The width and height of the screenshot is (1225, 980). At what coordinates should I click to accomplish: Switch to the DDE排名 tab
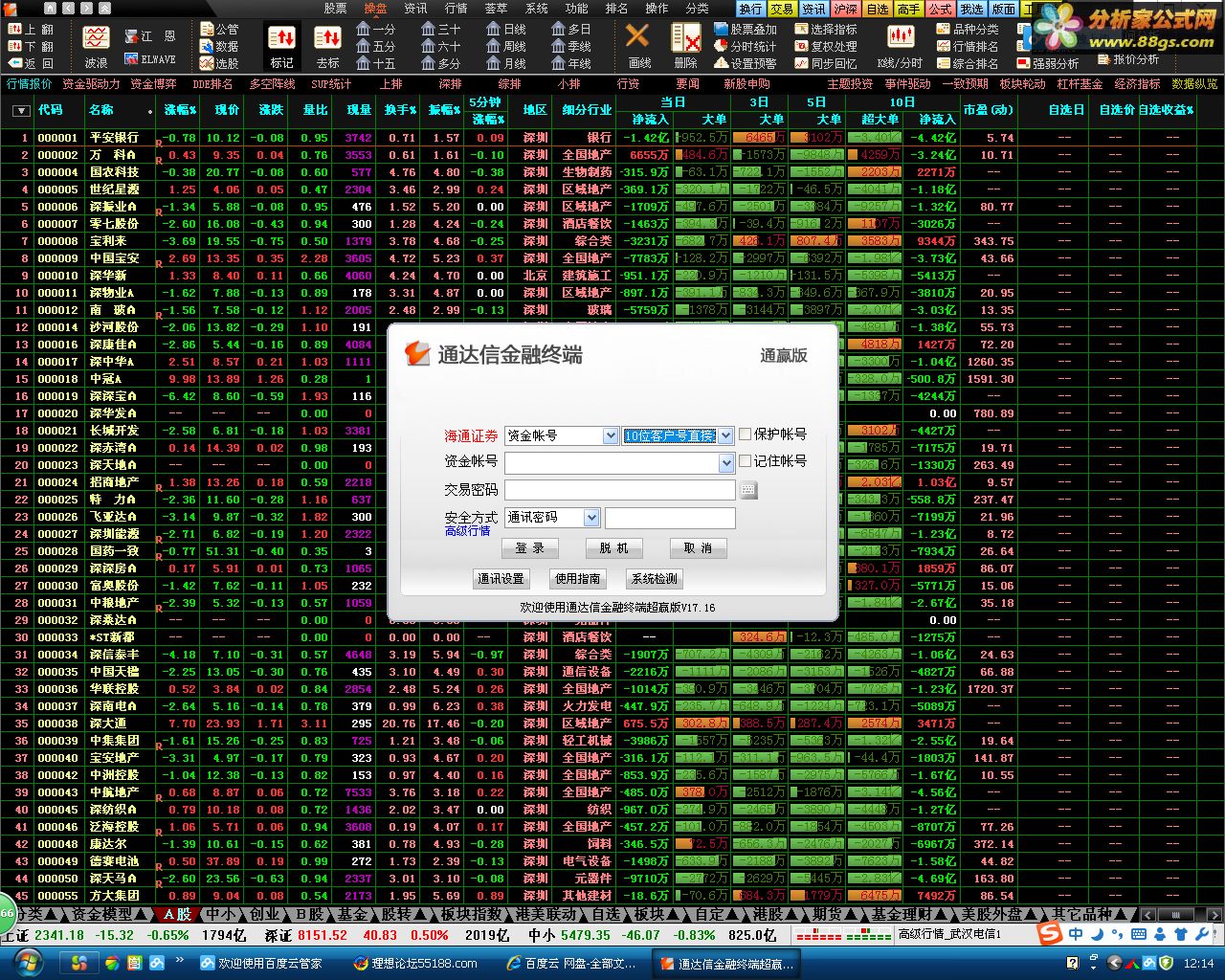(212, 84)
